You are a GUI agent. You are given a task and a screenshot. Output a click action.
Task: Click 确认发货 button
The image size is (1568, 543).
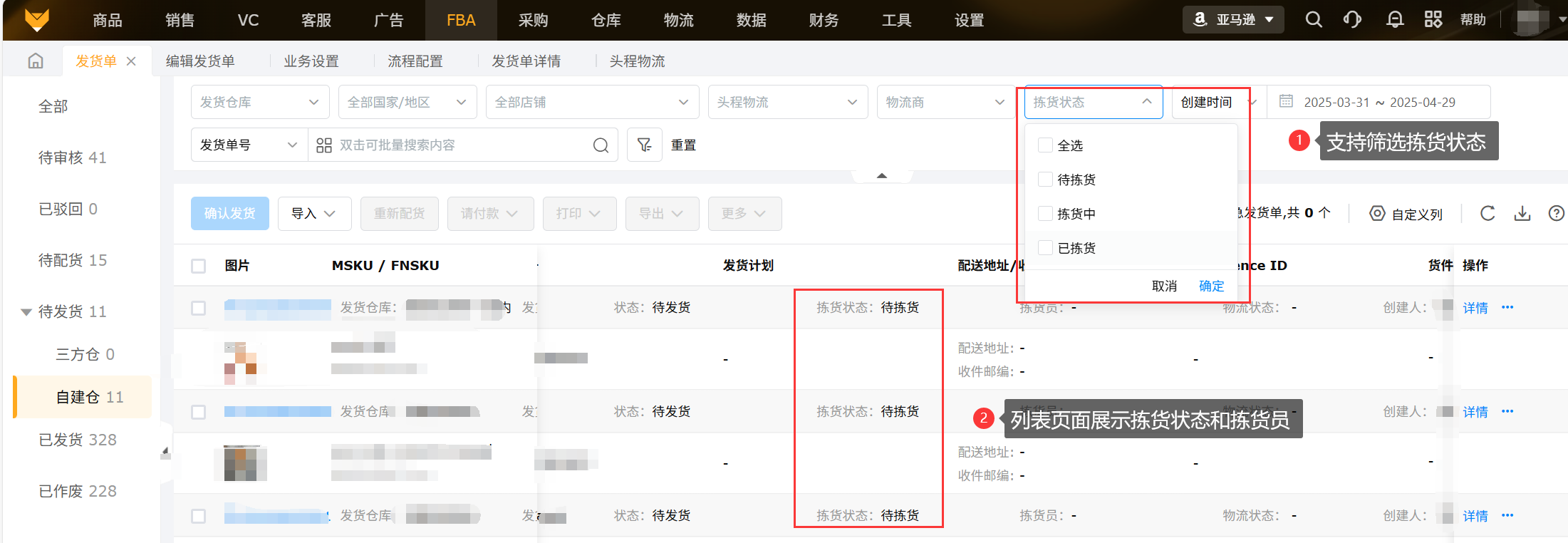(230, 214)
